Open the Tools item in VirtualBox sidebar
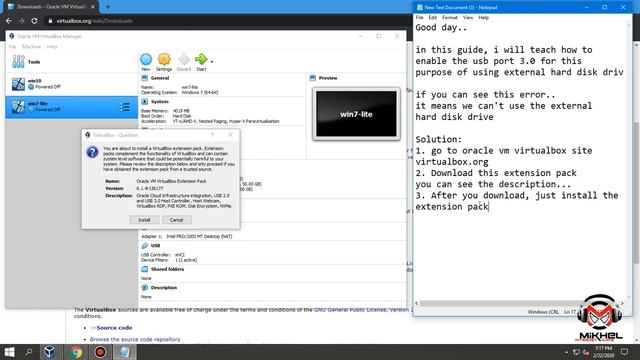 [72, 62]
